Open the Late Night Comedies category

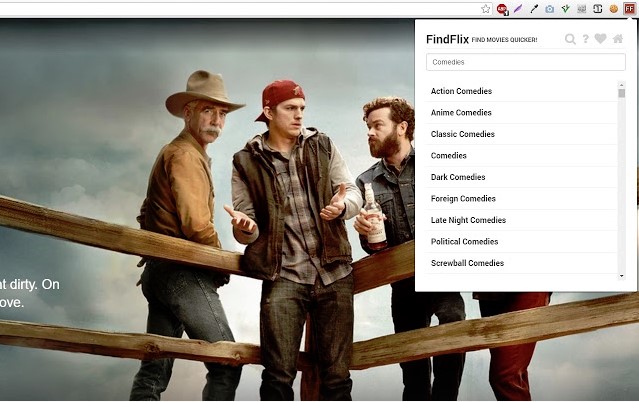click(x=522, y=220)
